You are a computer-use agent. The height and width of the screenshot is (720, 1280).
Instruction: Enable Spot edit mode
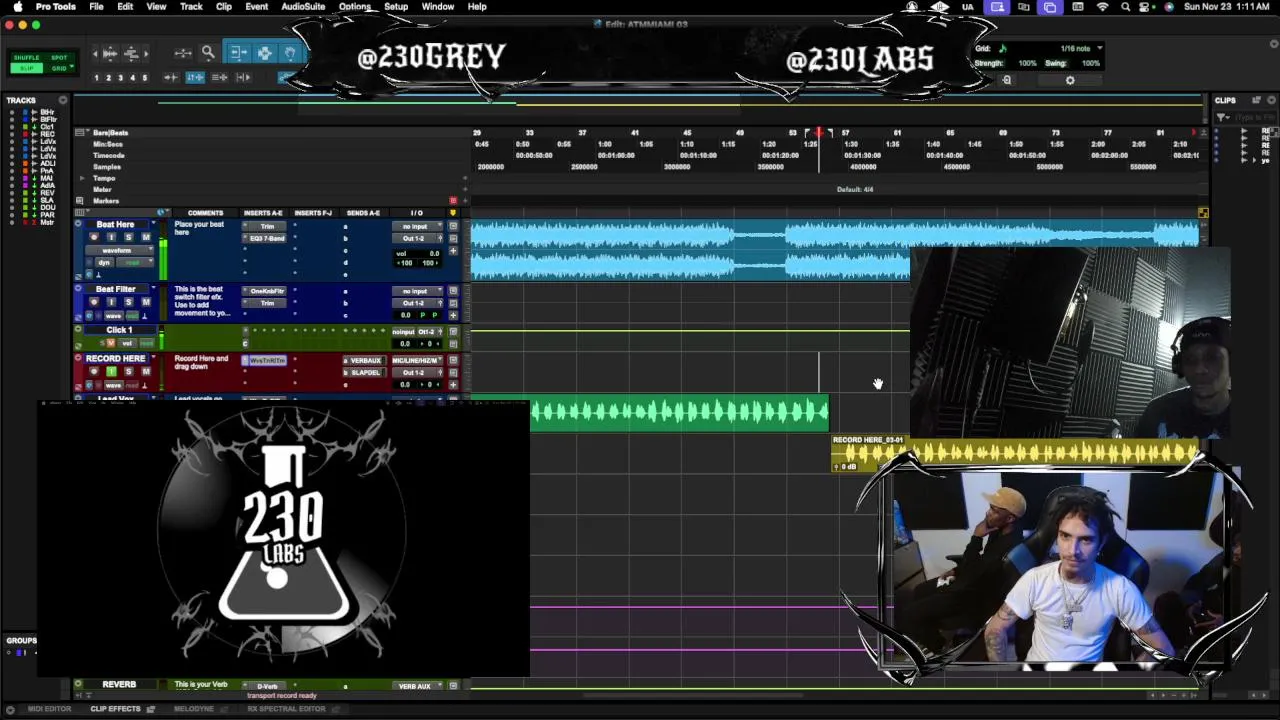[x=59, y=57]
